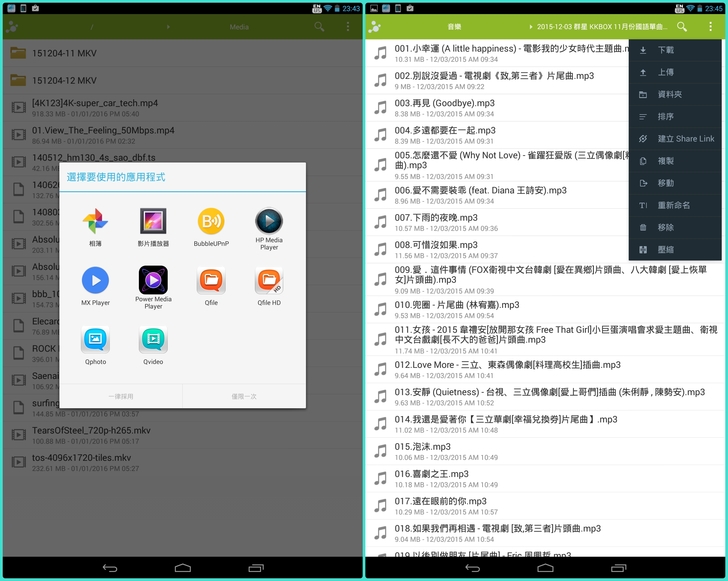Choose 重新命名 (Rename) menu entry

pos(675,205)
